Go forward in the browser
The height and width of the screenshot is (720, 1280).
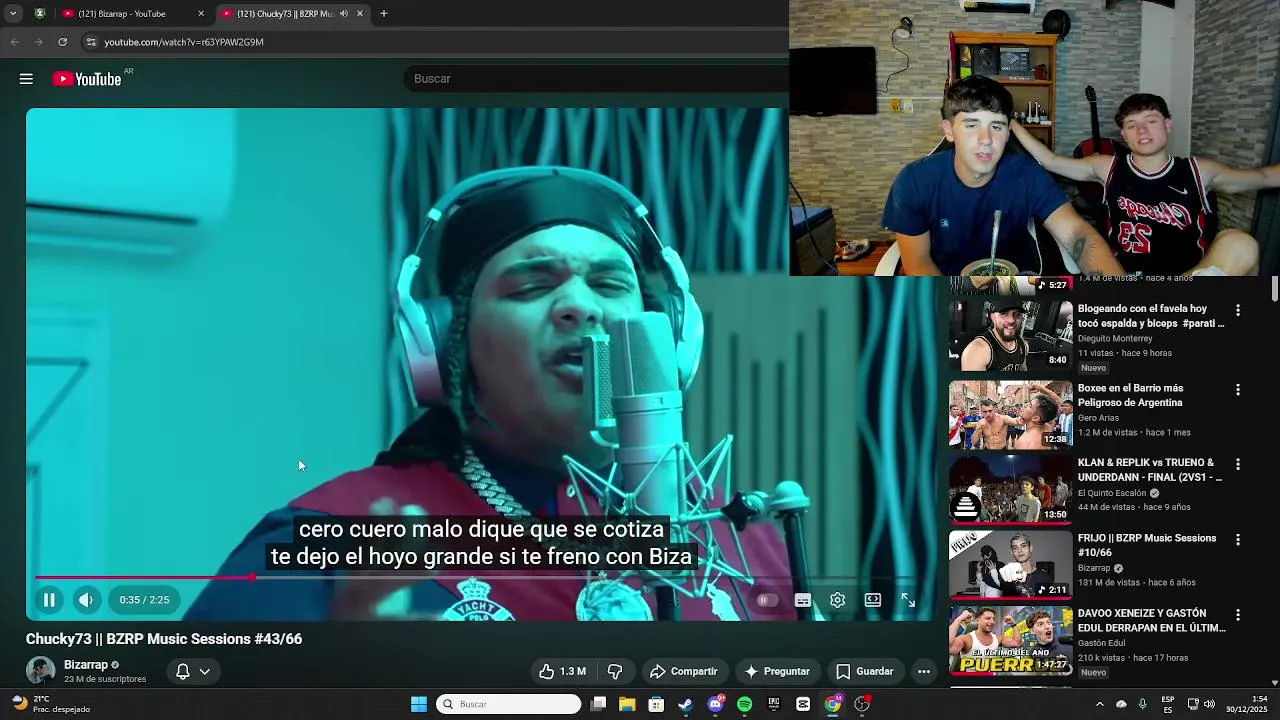(x=38, y=42)
